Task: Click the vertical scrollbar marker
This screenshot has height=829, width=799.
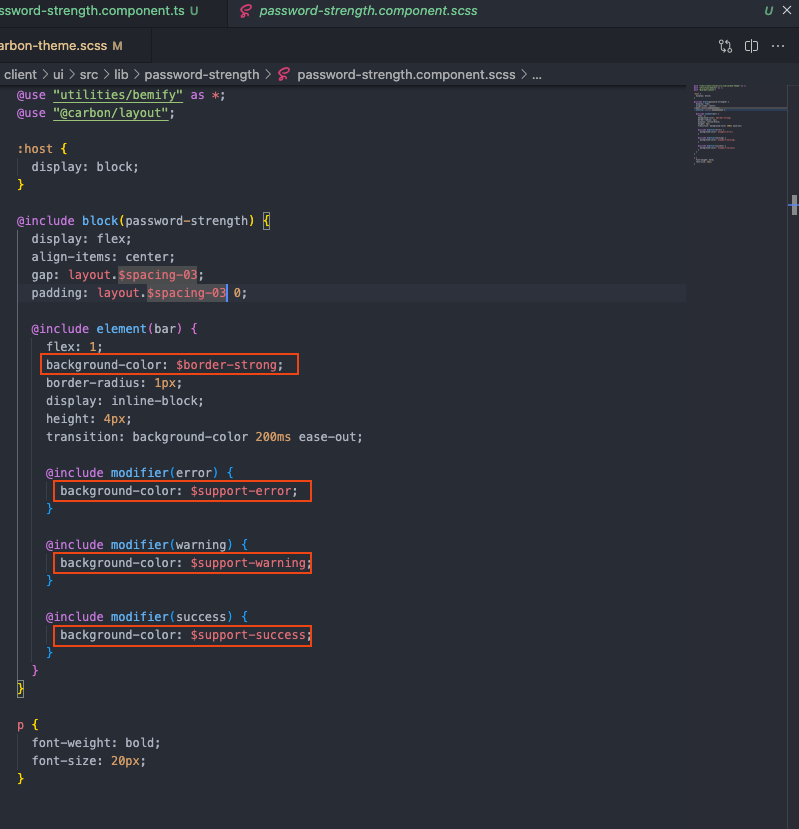Action: [794, 205]
